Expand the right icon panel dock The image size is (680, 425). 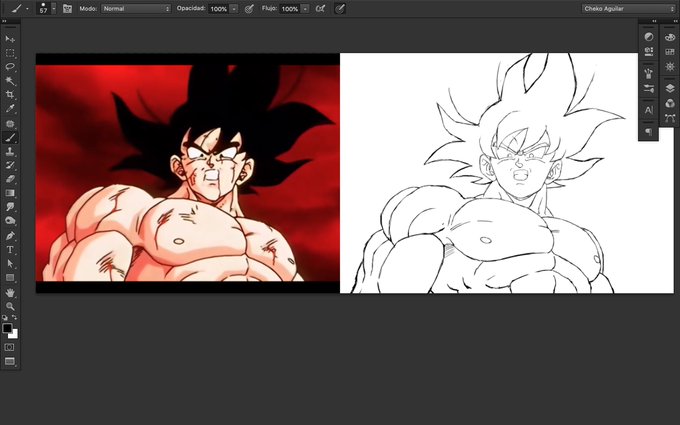point(675,21)
